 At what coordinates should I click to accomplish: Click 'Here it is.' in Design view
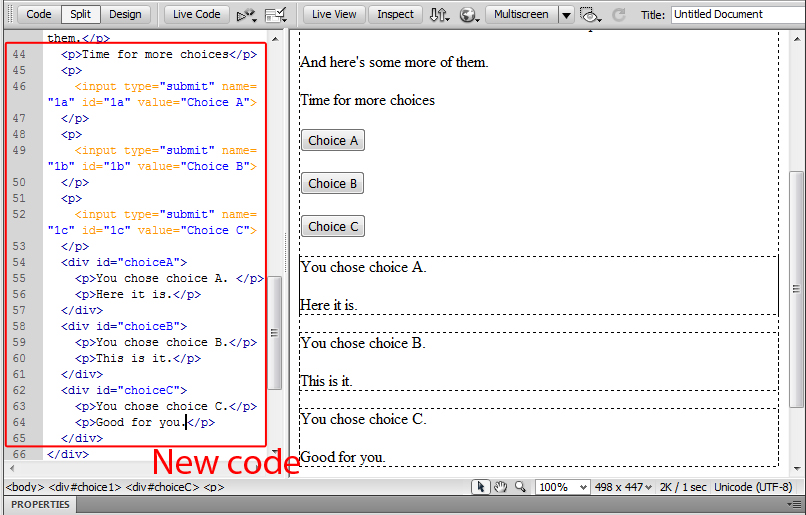click(328, 305)
